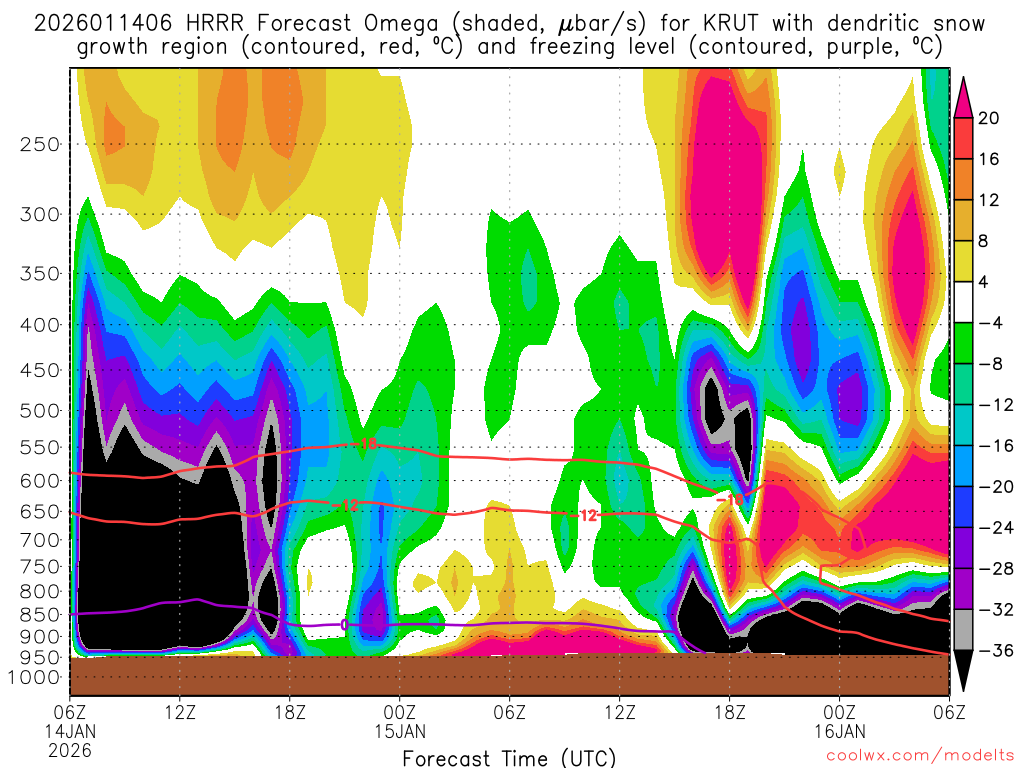
Task: Click the red -12 contour label near 18Z 14JAN
Action: pyautogui.click(x=345, y=505)
